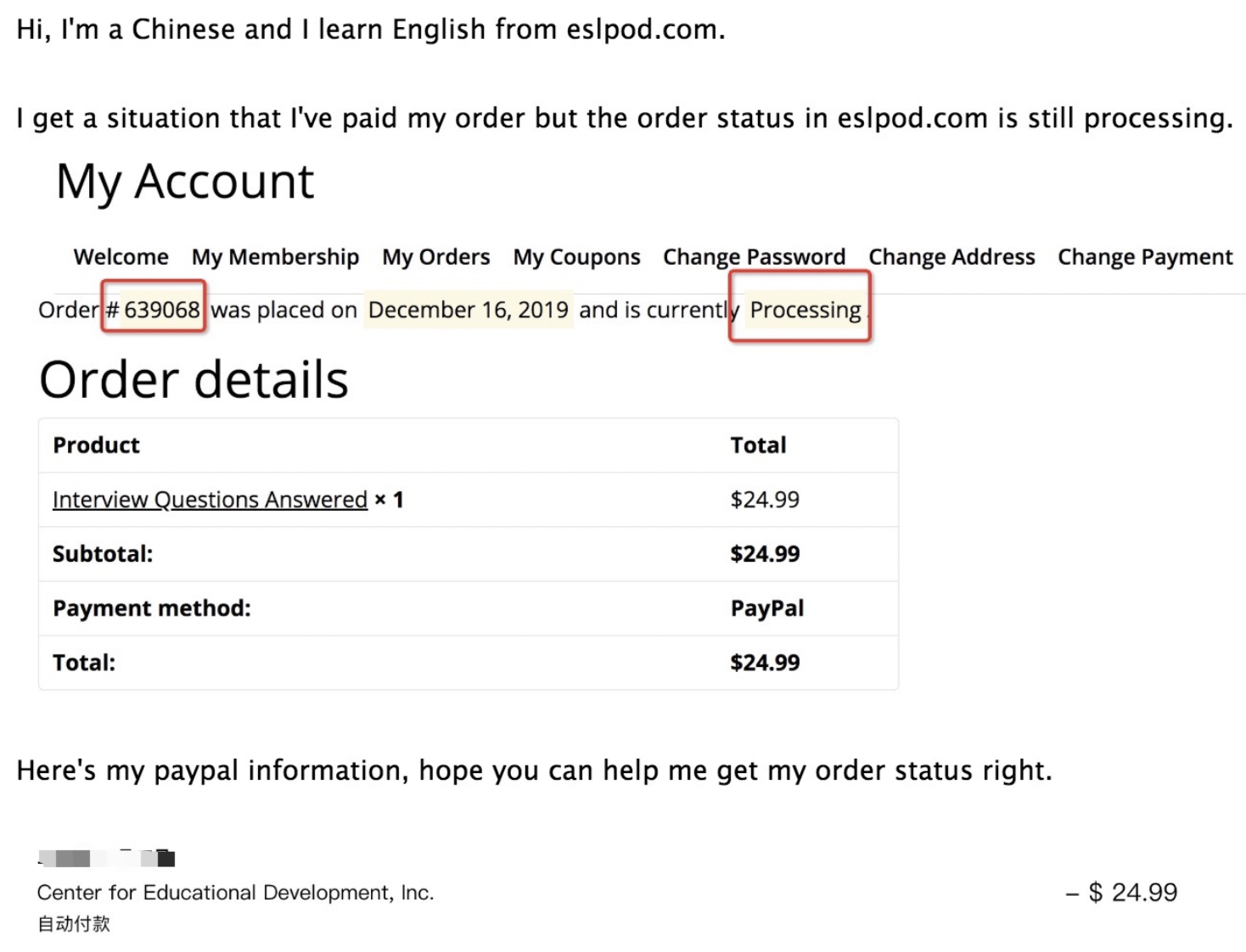Click the $24.99 price in the product row

(765, 500)
